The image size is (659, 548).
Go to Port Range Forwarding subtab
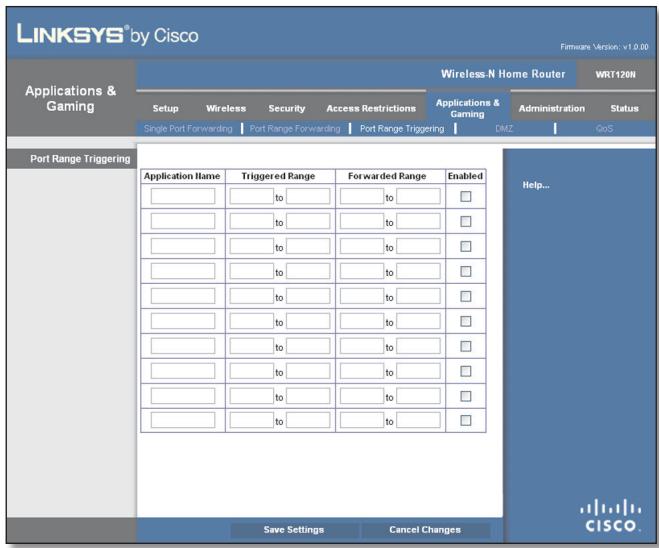click(295, 129)
